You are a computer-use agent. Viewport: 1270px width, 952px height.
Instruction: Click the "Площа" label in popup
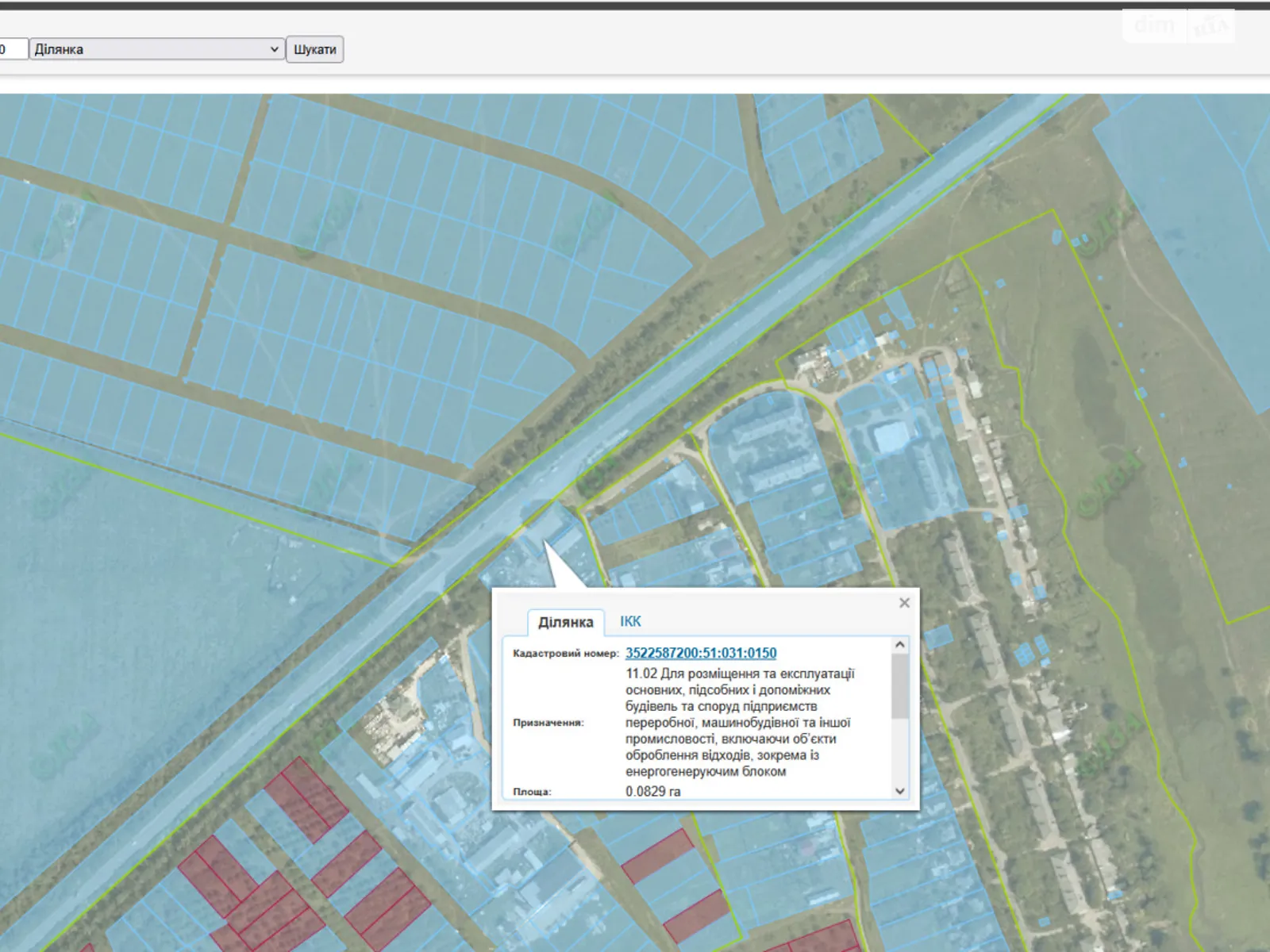tap(532, 792)
